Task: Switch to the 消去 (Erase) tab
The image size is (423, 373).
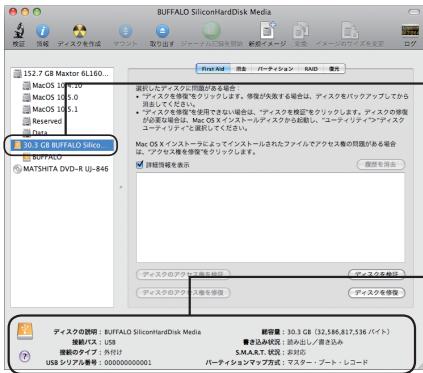Action: pos(241,69)
